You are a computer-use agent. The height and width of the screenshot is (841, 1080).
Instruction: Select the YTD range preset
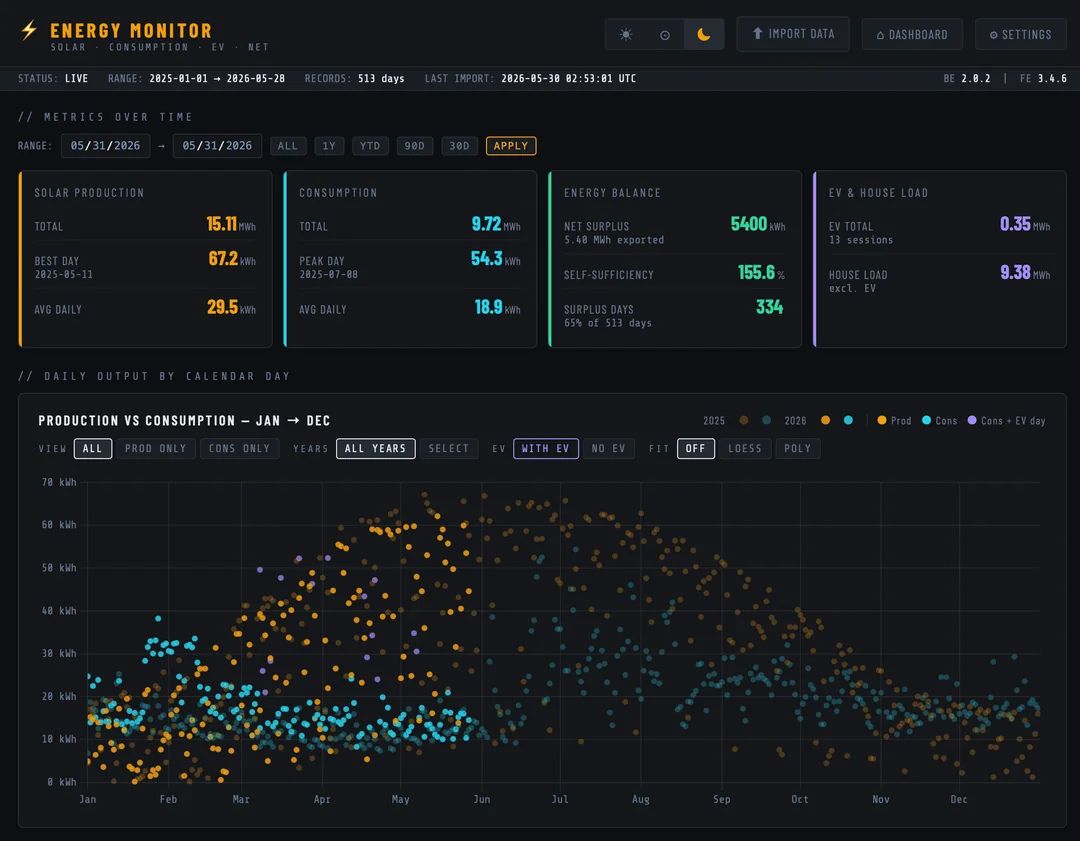coord(370,146)
